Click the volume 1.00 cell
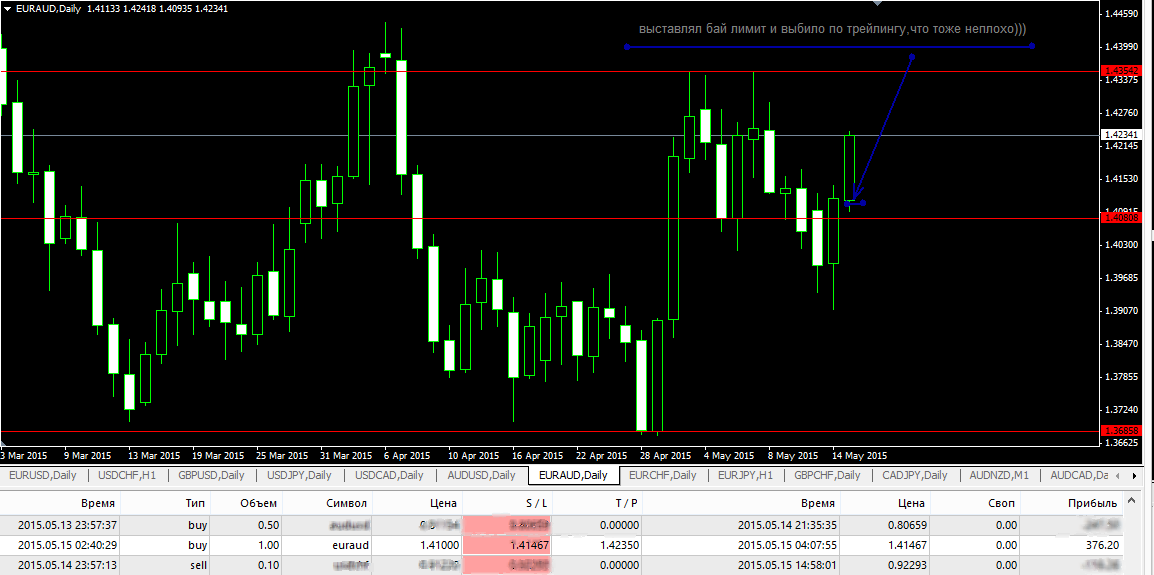 pyautogui.click(x=246, y=546)
